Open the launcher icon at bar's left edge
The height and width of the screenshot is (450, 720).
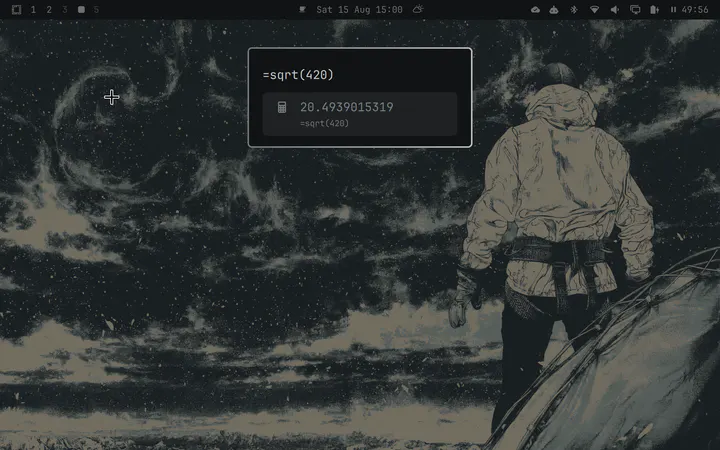click(x=16, y=10)
